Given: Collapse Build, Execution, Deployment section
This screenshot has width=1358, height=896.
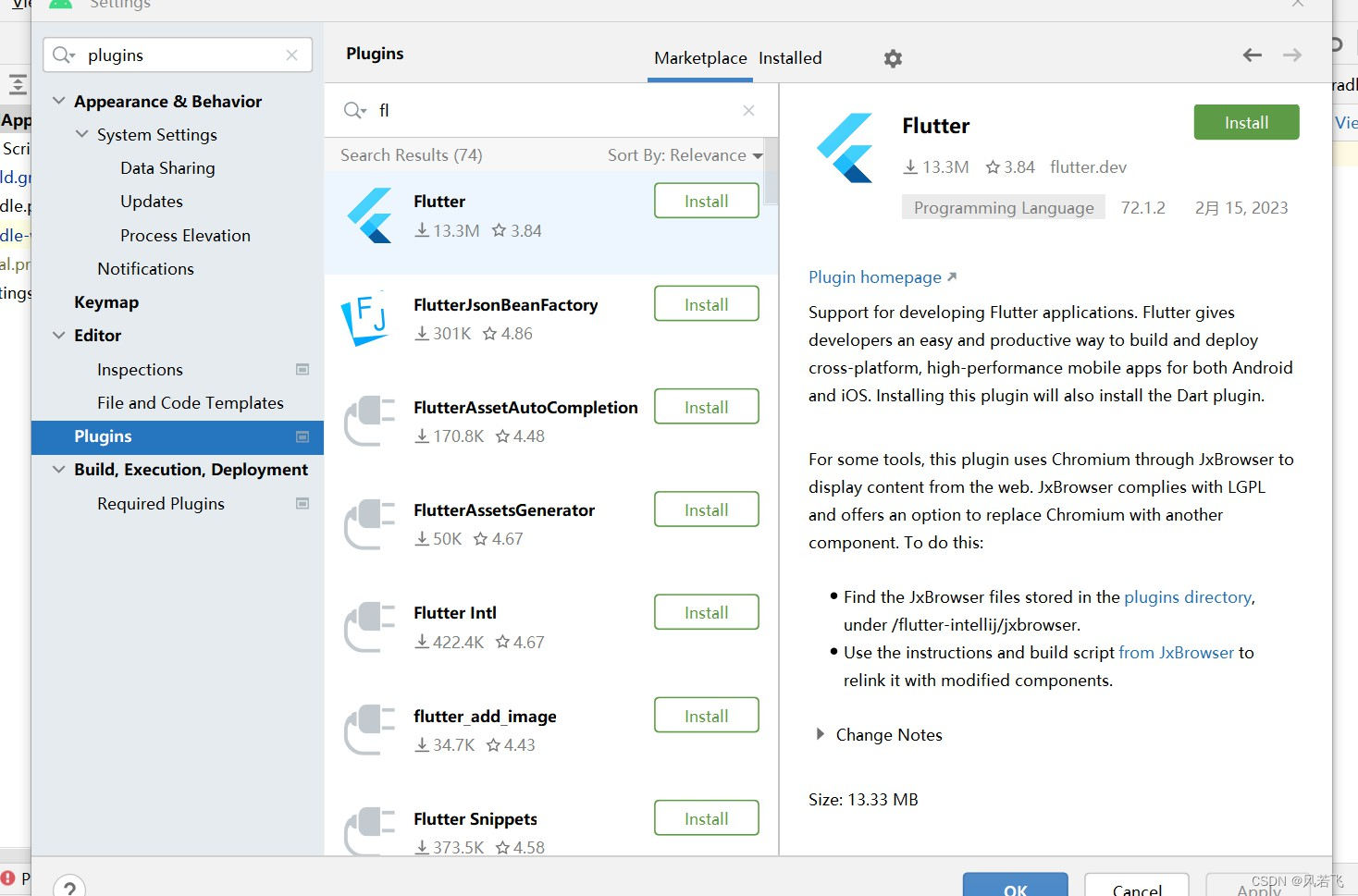Looking at the screenshot, I should (59, 469).
